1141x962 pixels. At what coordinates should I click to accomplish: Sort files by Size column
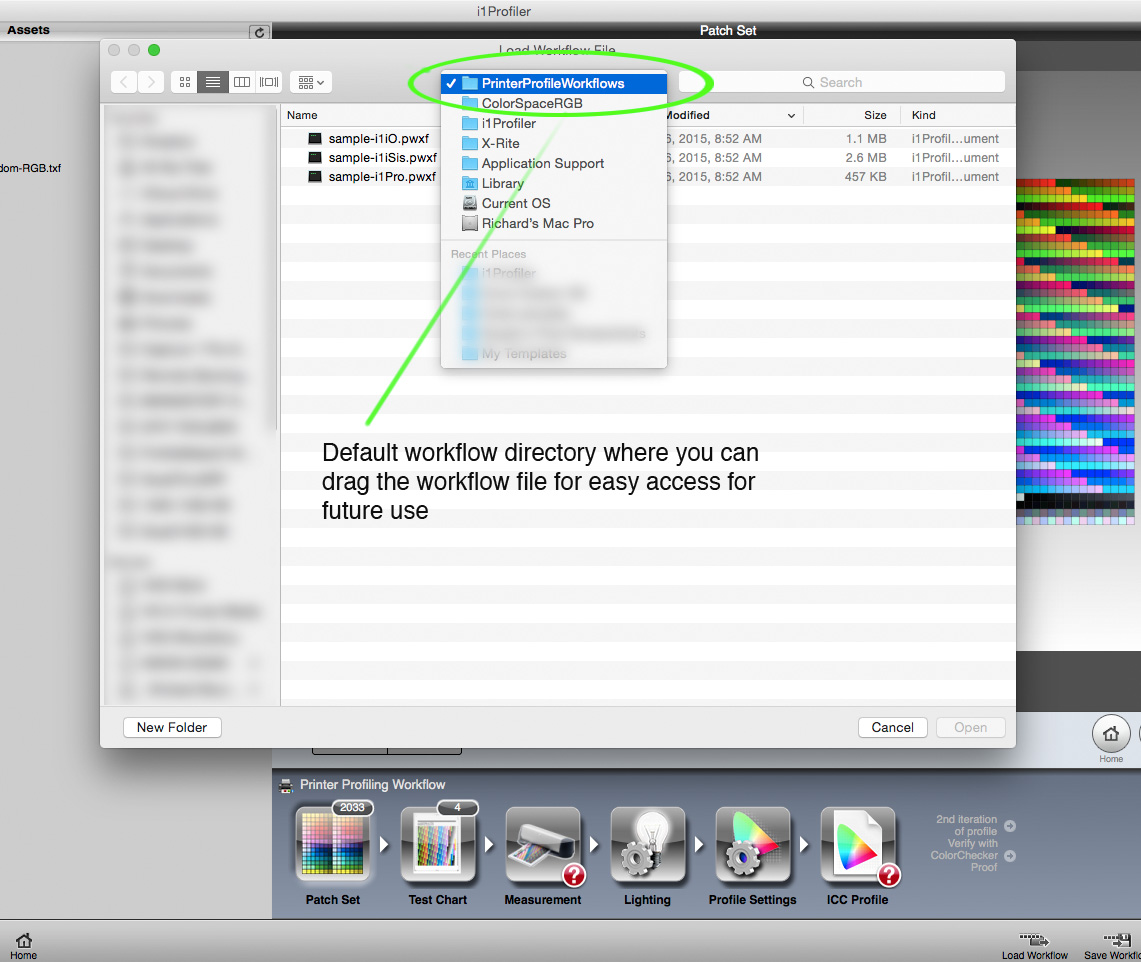click(x=875, y=115)
